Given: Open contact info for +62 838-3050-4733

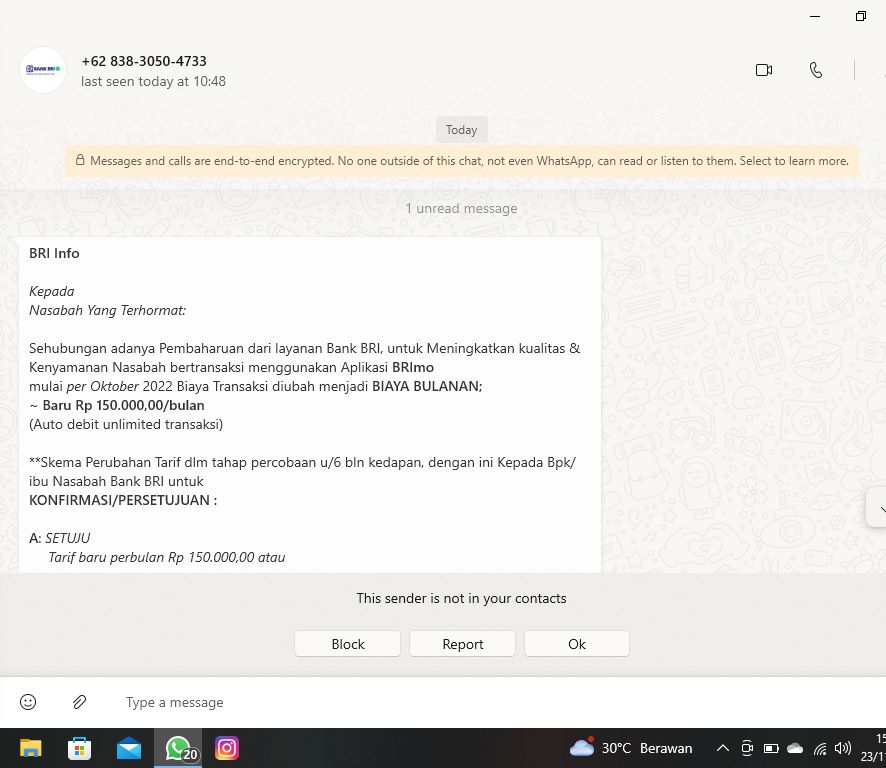Looking at the screenshot, I should pos(144,61).
